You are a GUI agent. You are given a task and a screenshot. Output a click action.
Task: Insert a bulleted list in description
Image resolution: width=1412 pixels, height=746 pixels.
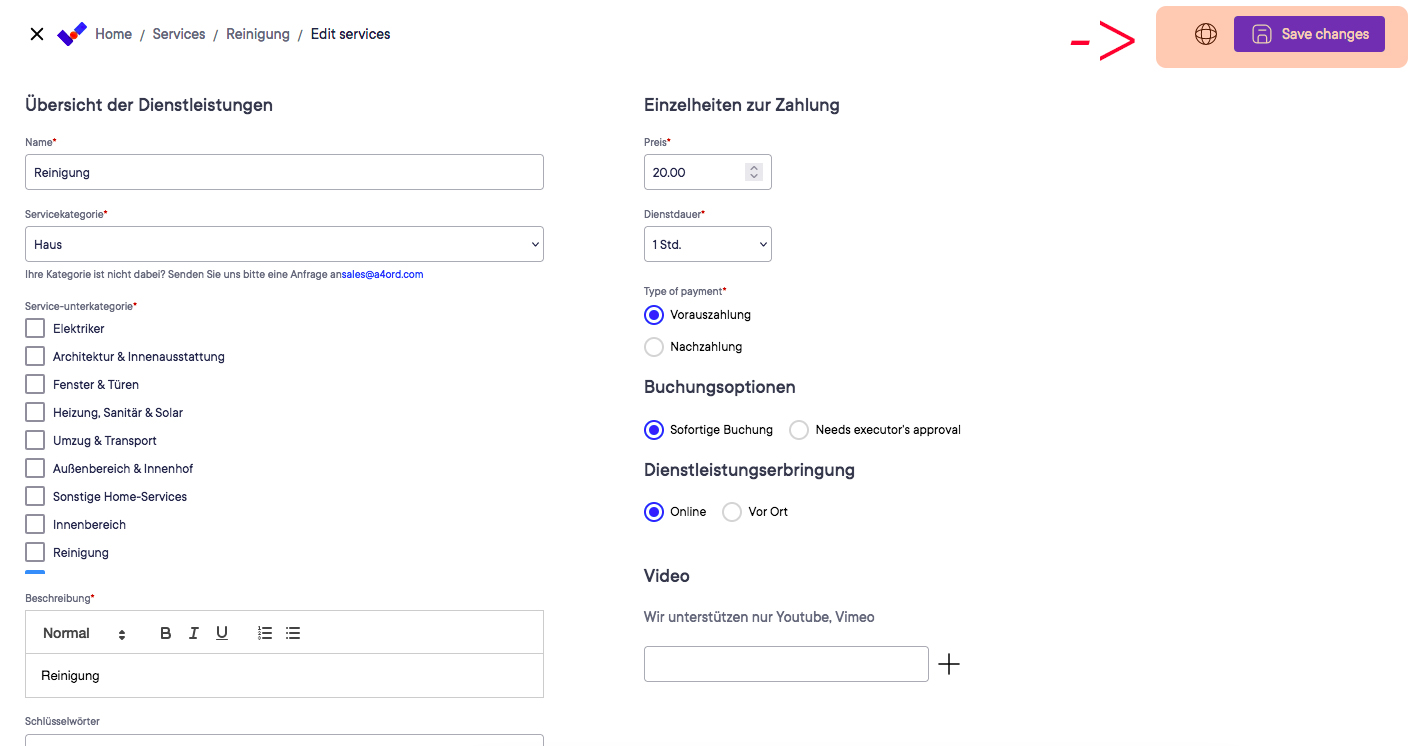[x=293, y=633]
